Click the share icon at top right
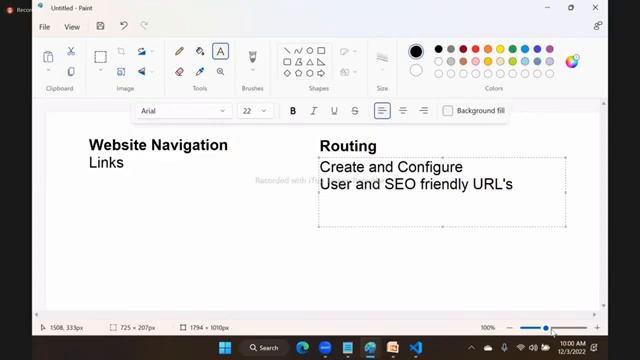The height and width of the screenshot is (360, 640). click(598, 26)
